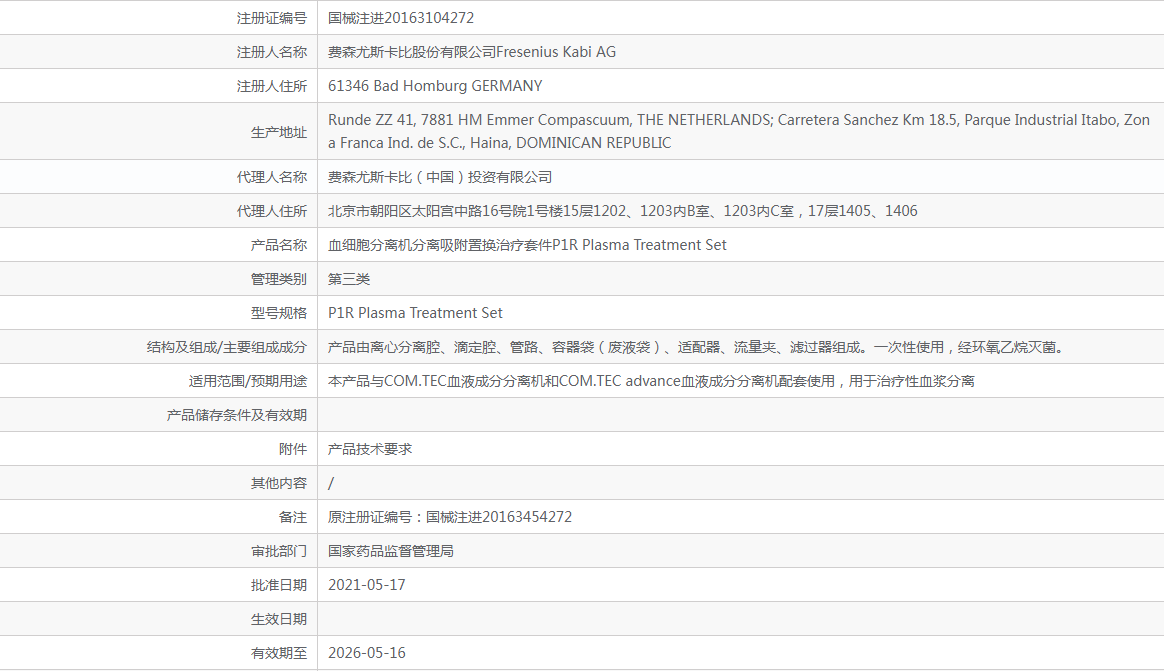1164x671 pixels.
Task: Open the 产品技术要求 attachment
Action: pos(370,450)
